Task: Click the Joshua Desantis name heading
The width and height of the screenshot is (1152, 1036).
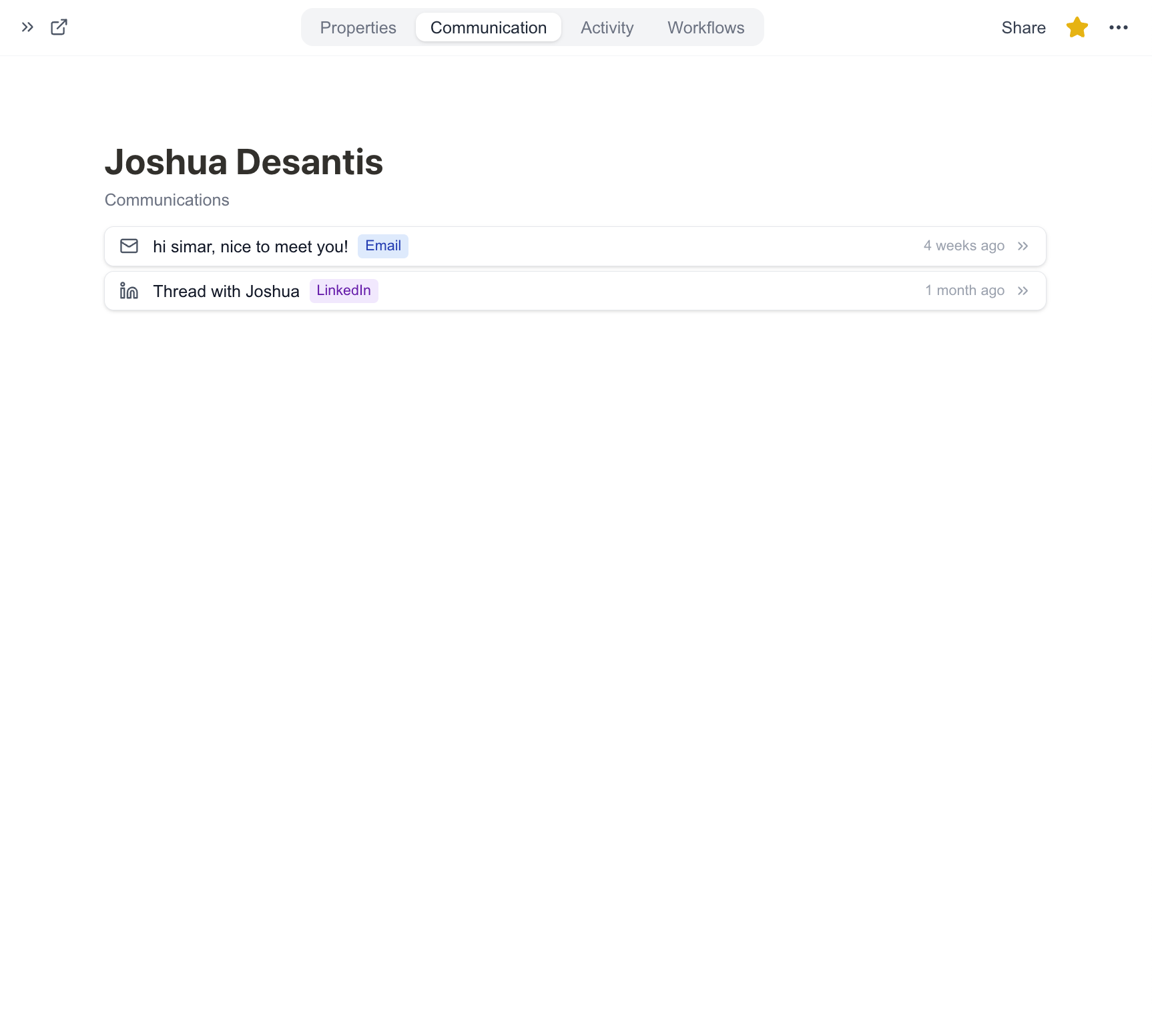Action: [244, 162]
